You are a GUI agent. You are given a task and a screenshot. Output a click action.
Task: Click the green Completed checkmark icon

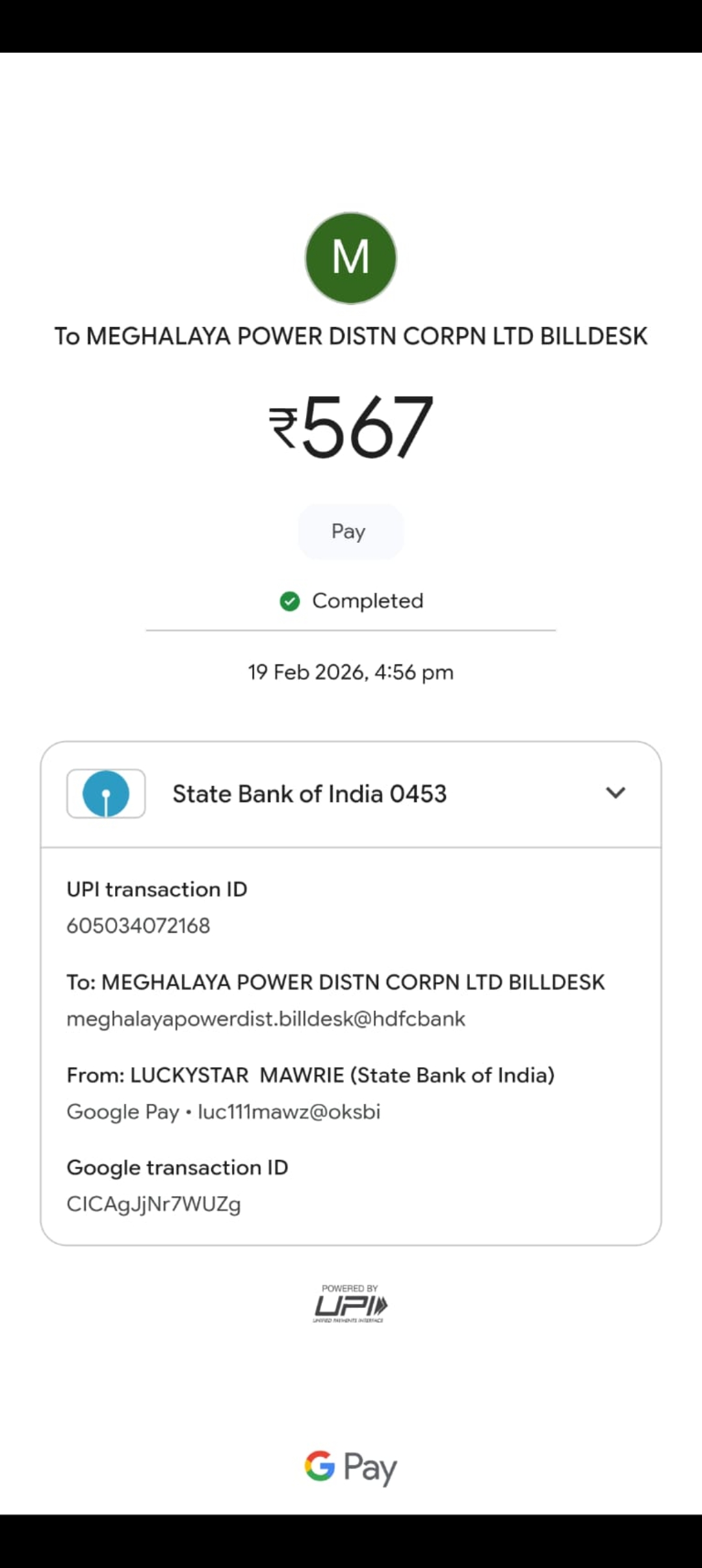pyautogui.click(x=289, y=601)
